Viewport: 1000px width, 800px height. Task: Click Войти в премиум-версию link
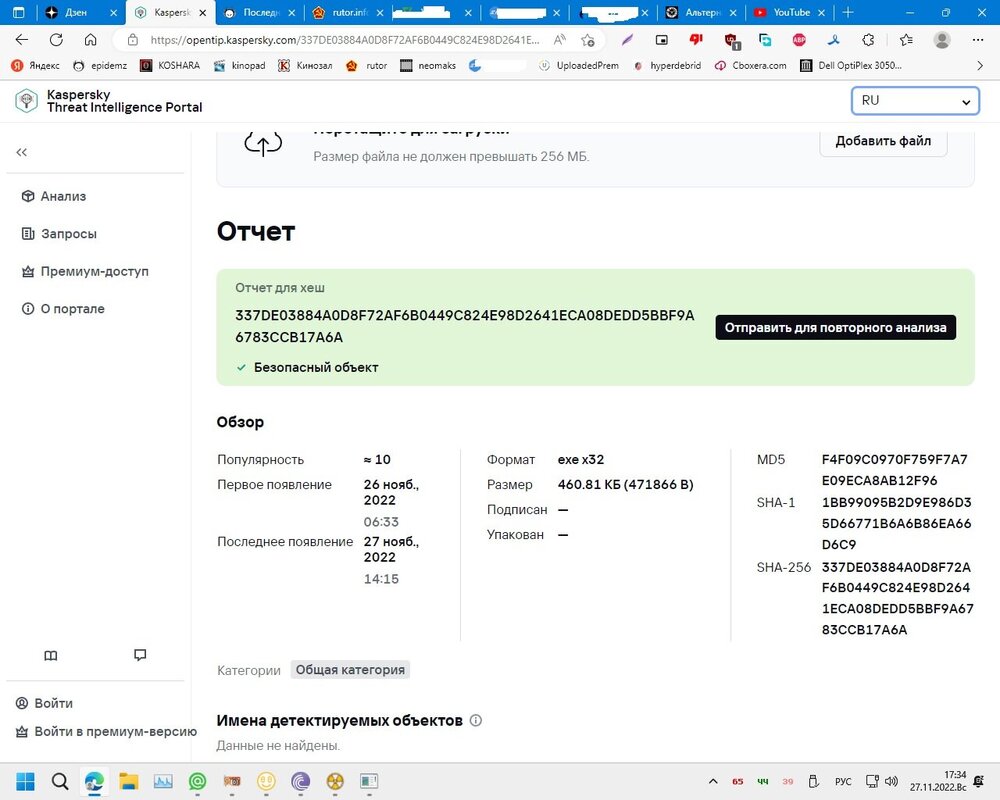pyautogui.click(x=115, y=732)
